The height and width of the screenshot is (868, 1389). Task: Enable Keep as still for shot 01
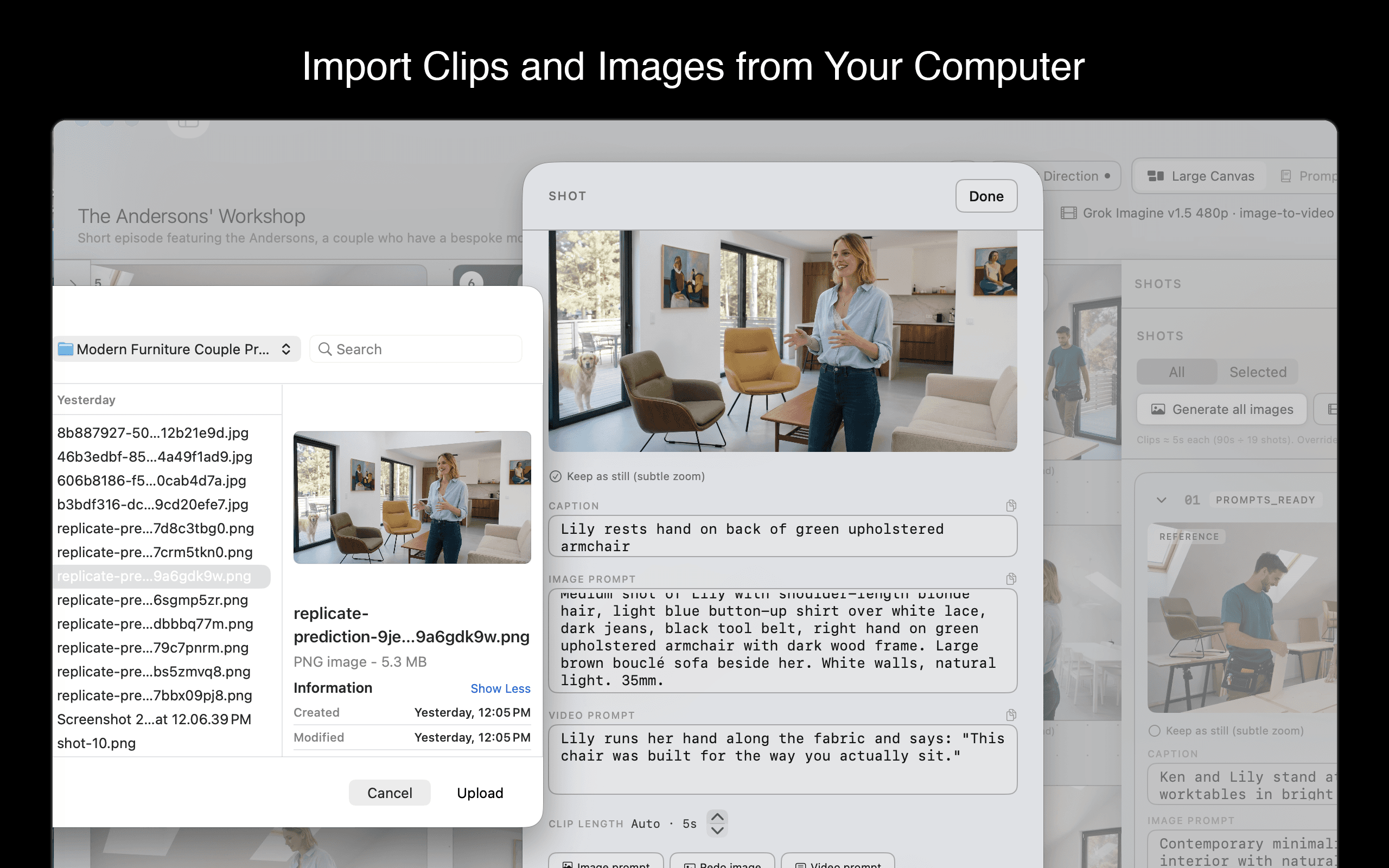pos(1154,731)
